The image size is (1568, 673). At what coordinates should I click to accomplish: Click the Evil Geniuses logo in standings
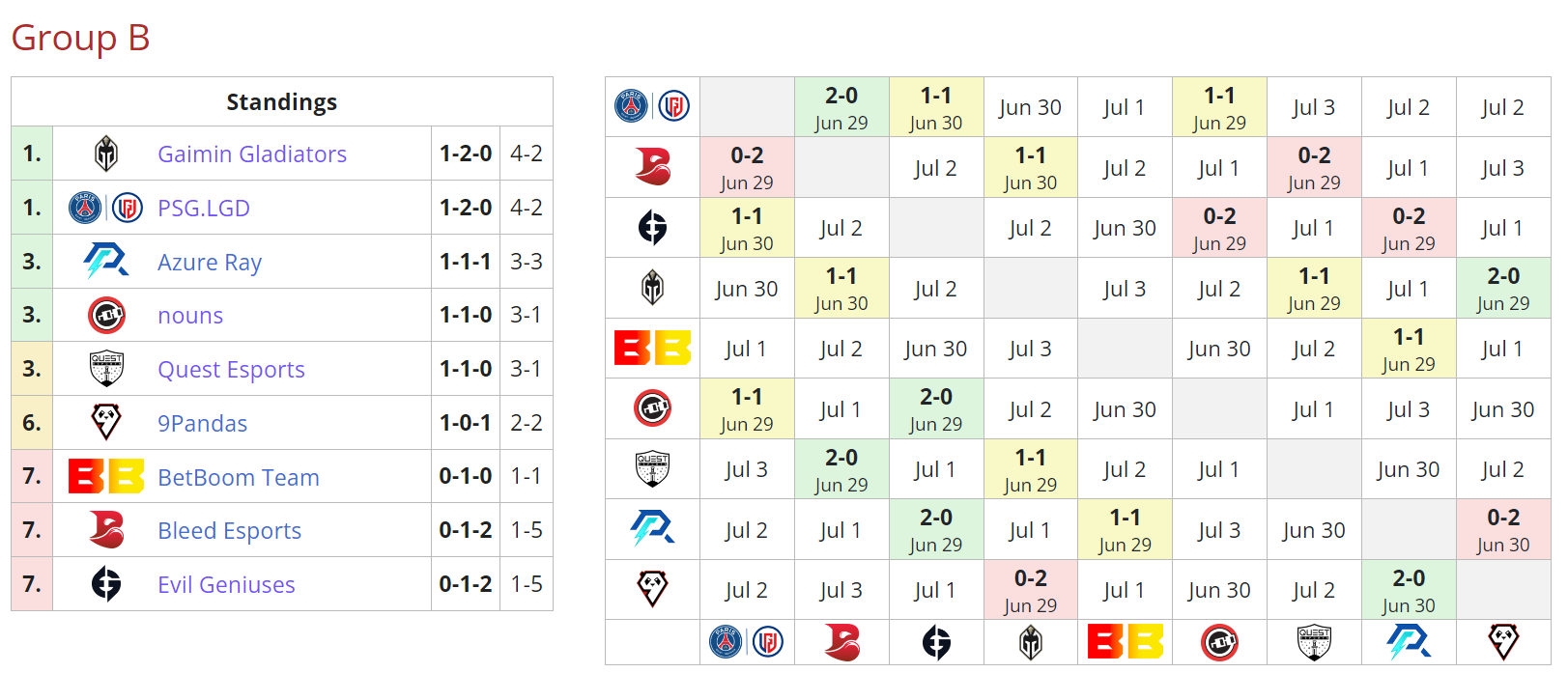point(106,584)
